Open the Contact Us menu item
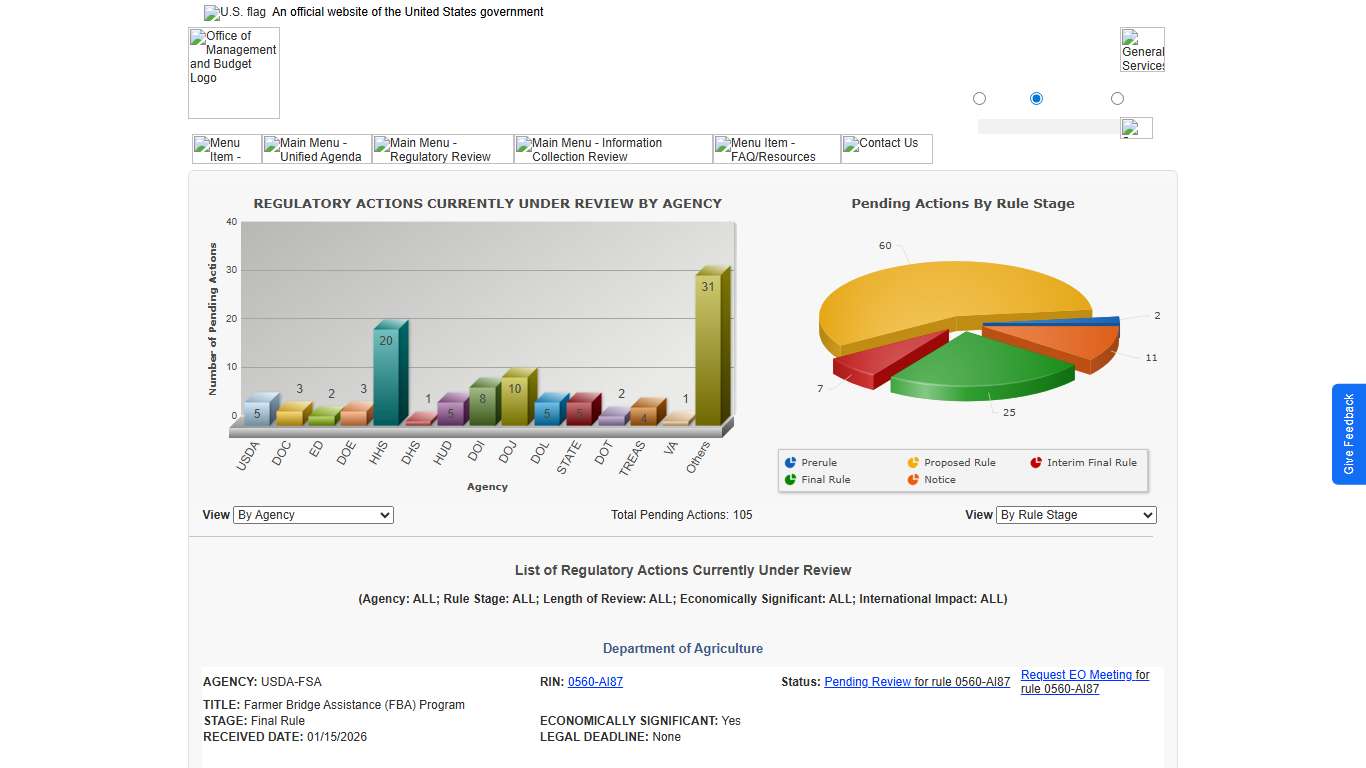 [886, 148]
